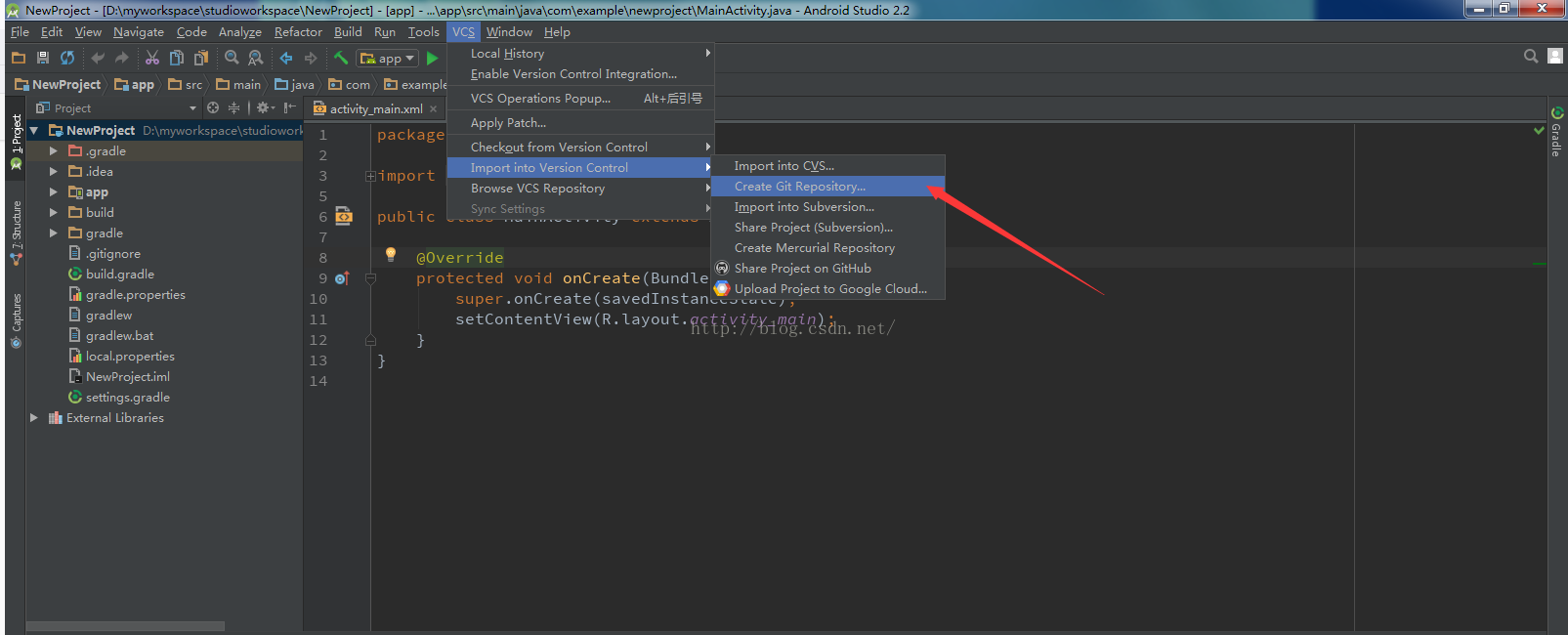This screenshot has height=635, width=1568.
Task: Open the Tools menu
Action: click(x=423, y=32)
